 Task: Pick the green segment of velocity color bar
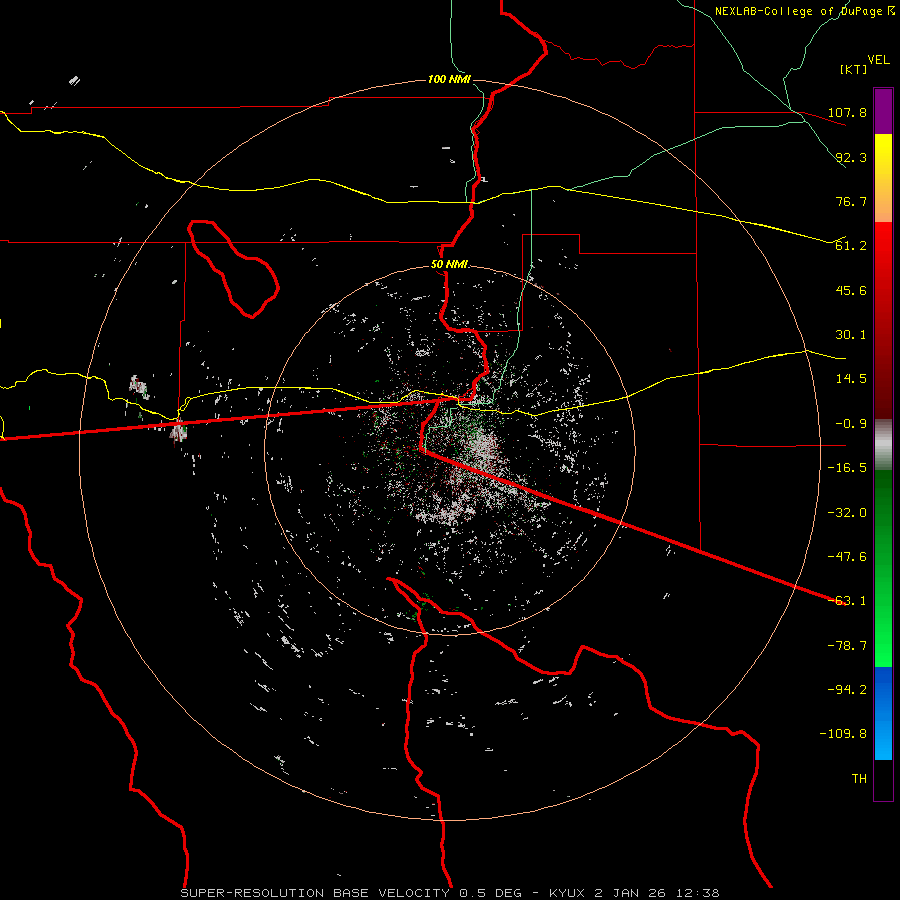click(x=883, y=568)
